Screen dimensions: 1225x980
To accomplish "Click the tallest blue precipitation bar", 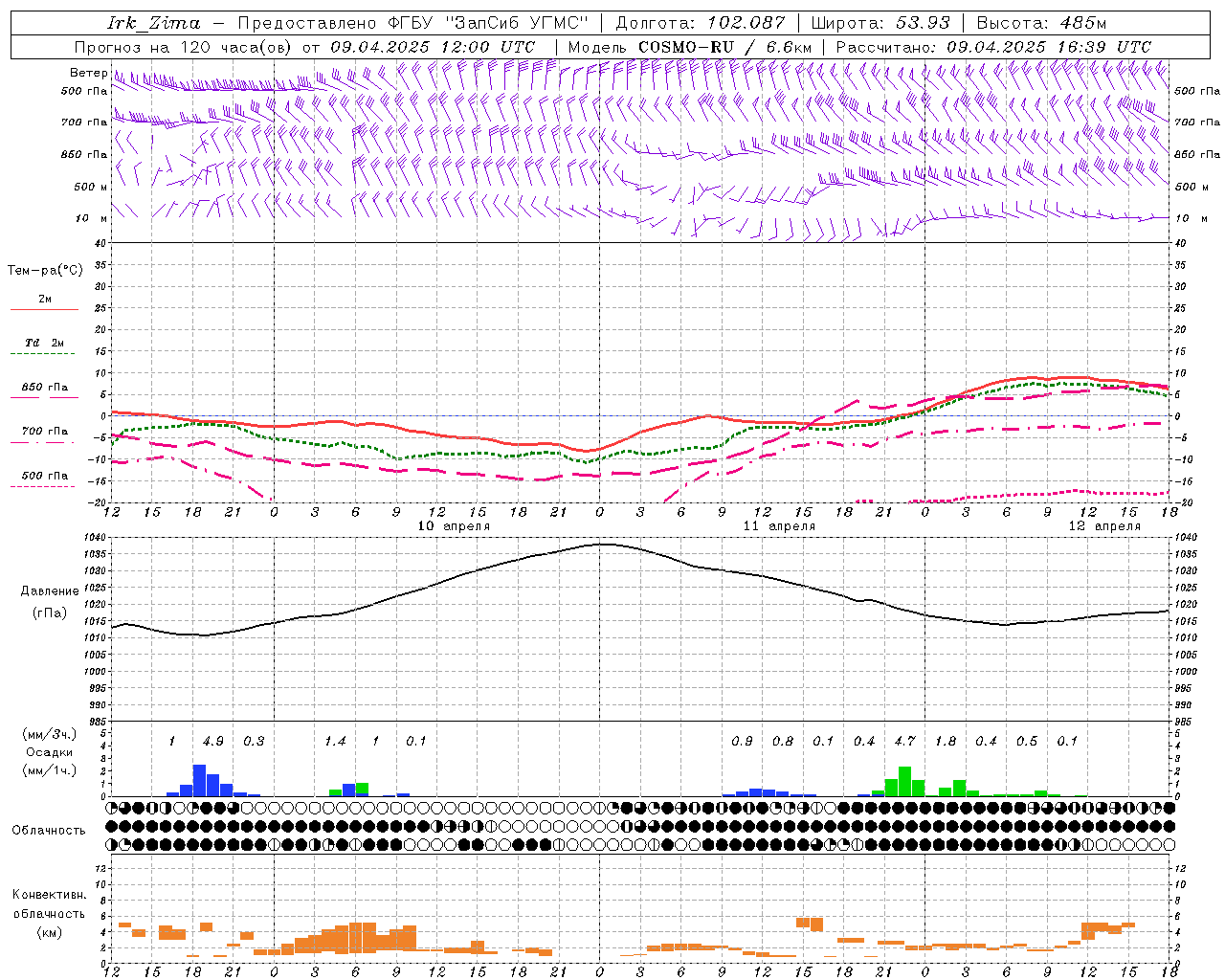I will coord(200,780).
